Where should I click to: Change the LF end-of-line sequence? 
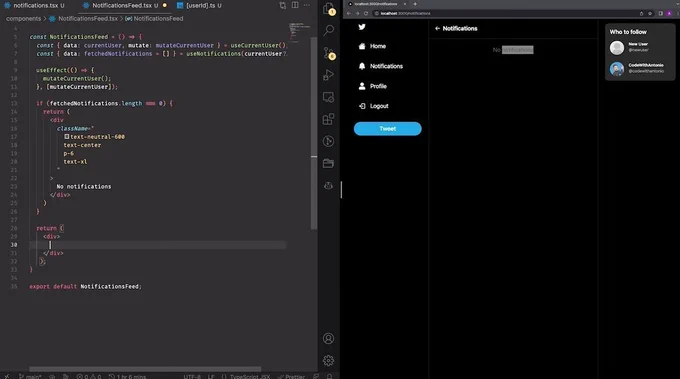[211, 376]
